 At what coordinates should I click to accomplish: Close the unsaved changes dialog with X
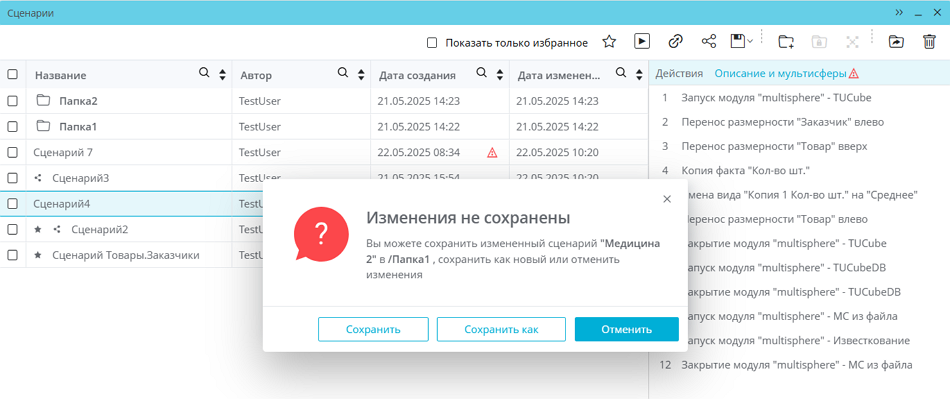(x=667, y=199)
